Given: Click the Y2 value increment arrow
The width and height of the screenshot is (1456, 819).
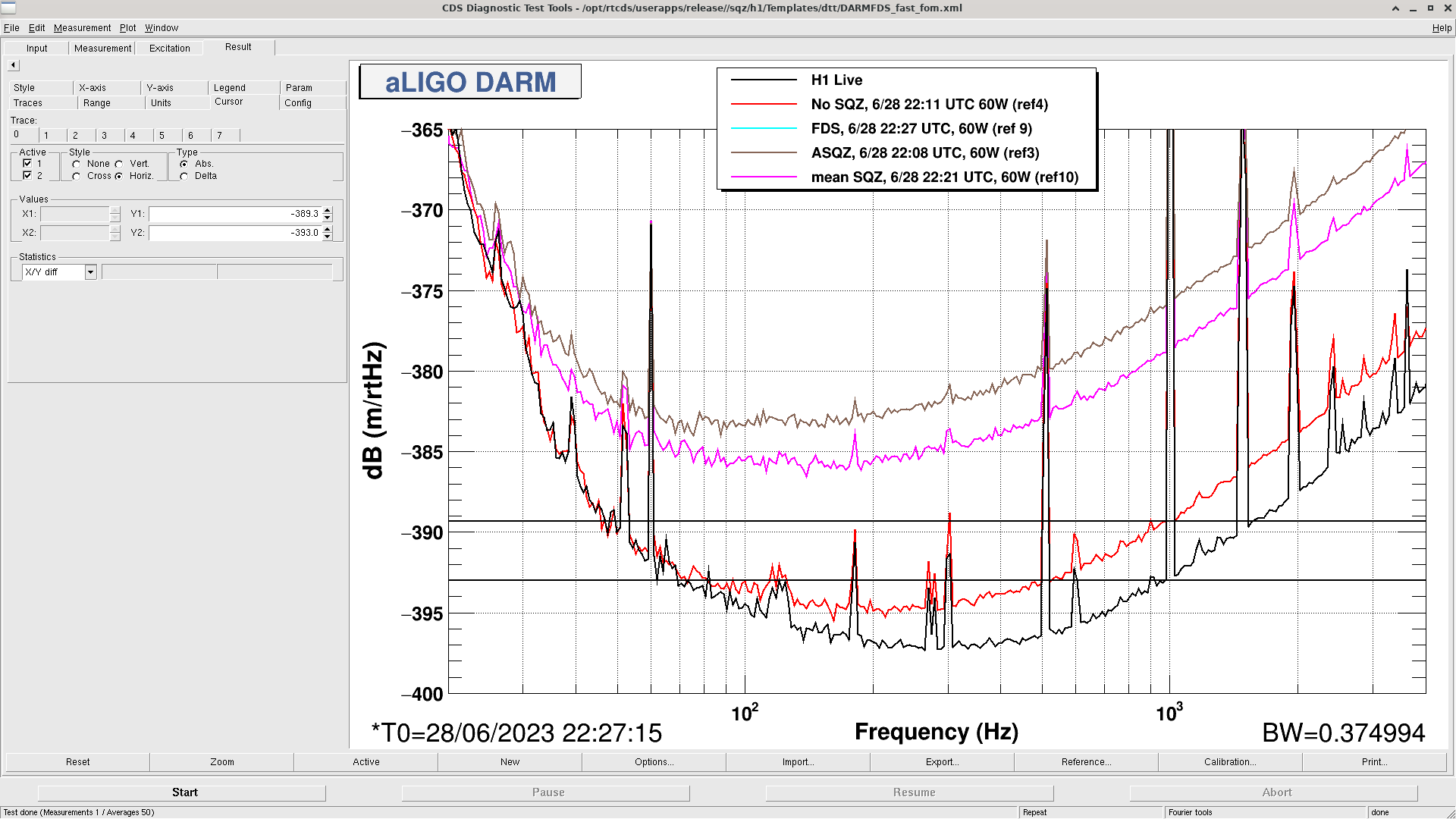Looking at the screenshot, I should coord(328,229).
